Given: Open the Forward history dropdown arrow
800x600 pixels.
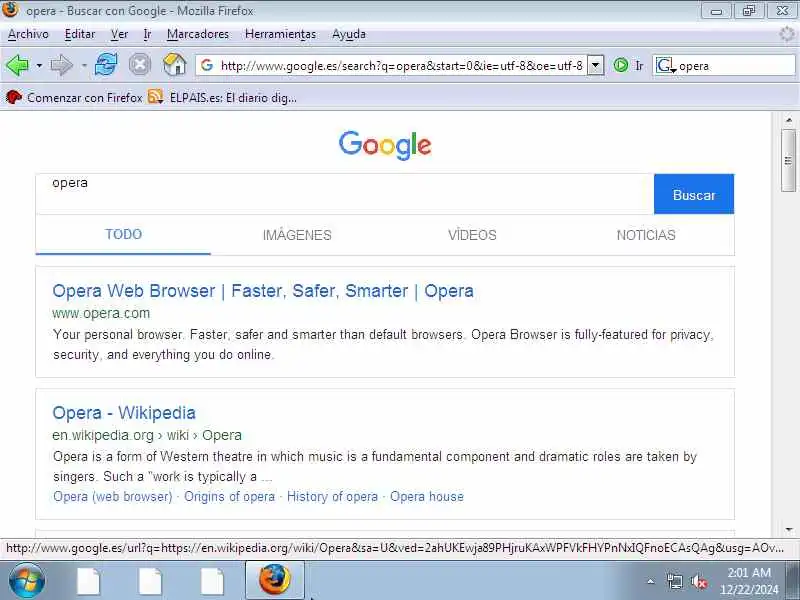Looking at the screenshot, I should click(x=84, y=66).
